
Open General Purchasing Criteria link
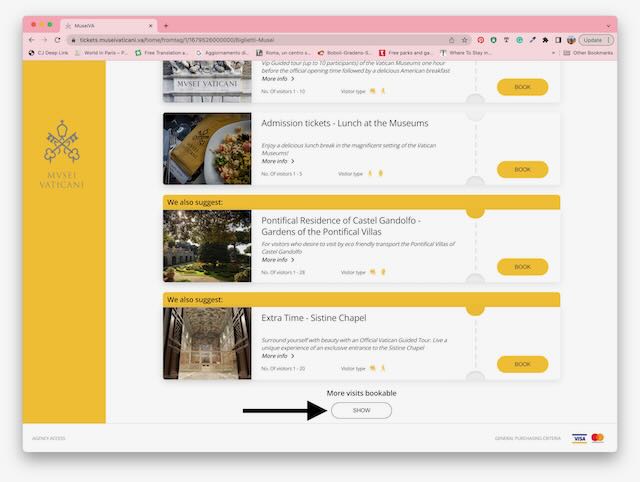(x=528, y=438)
